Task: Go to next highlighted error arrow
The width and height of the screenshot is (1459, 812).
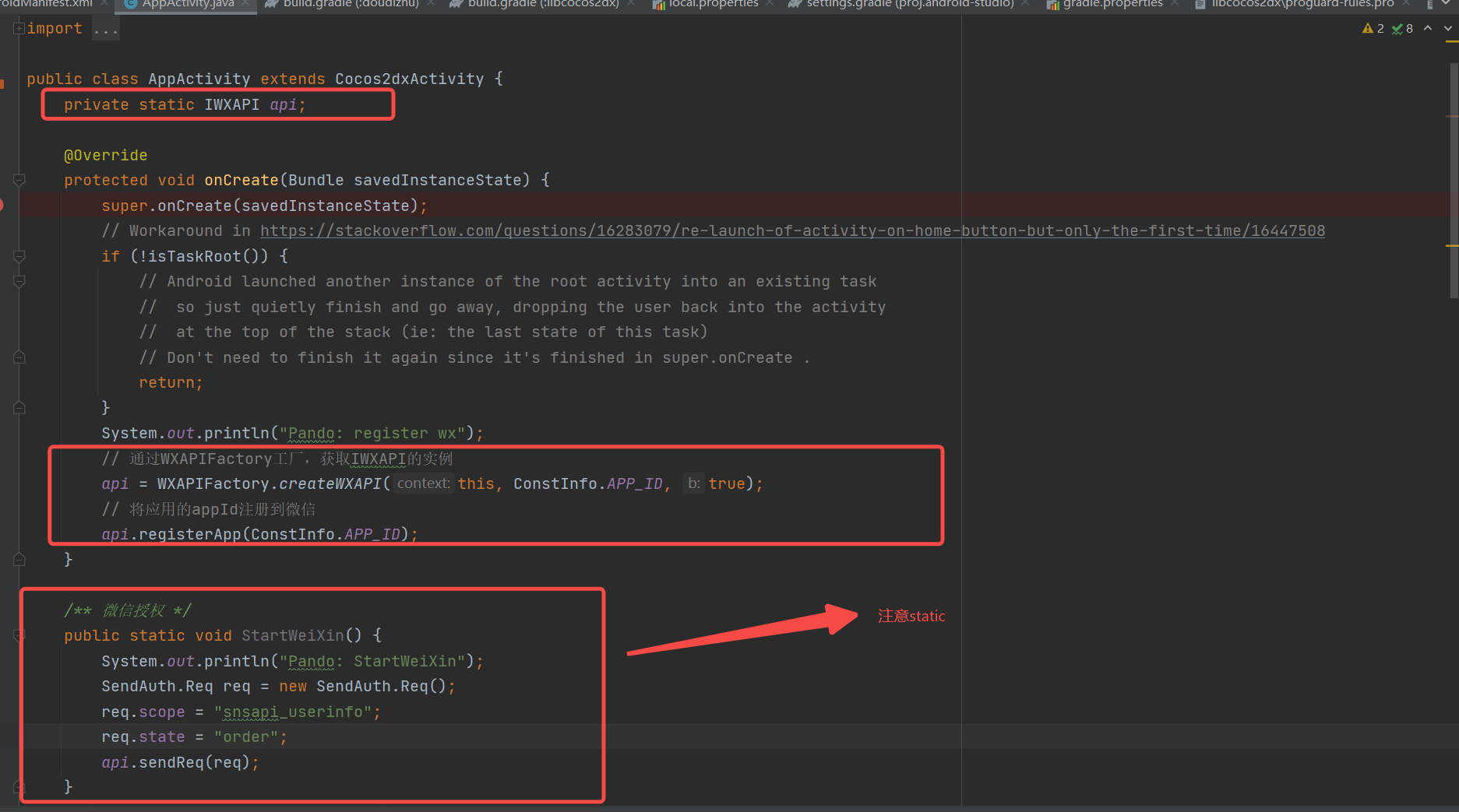Action: click(x=1448, y=28)
